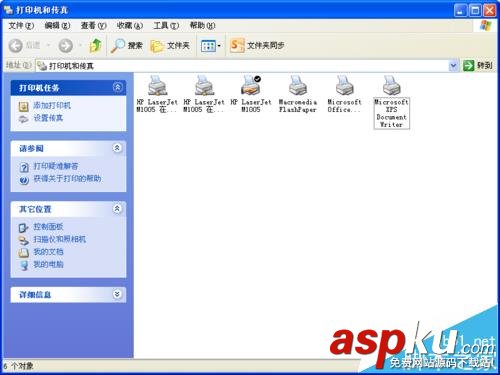Screen dimensions: 500x375
Task: Toggle the Folders (文件夹) pane button
Action: 170,46
